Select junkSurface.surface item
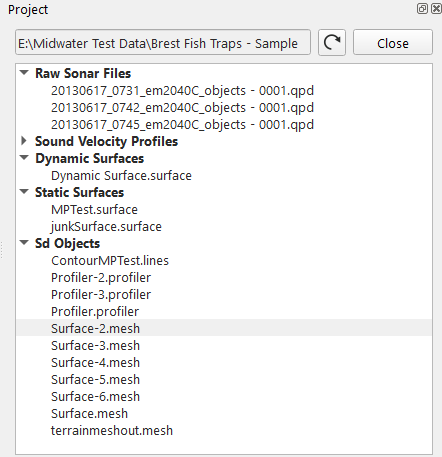The width and height of the screenshot is (442, 457). point(106,227)
